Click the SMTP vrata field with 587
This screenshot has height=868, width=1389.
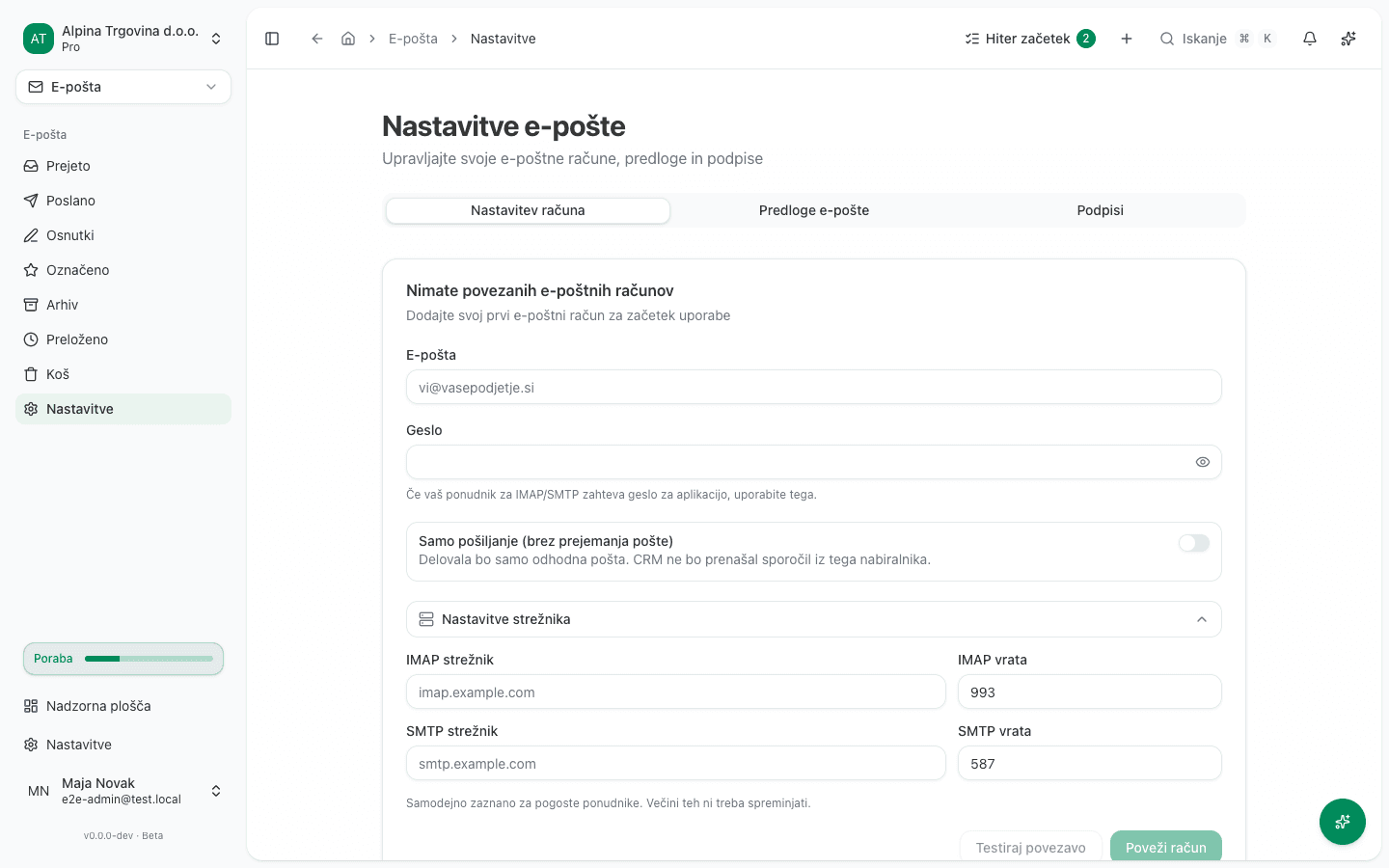click(1090, 763)
